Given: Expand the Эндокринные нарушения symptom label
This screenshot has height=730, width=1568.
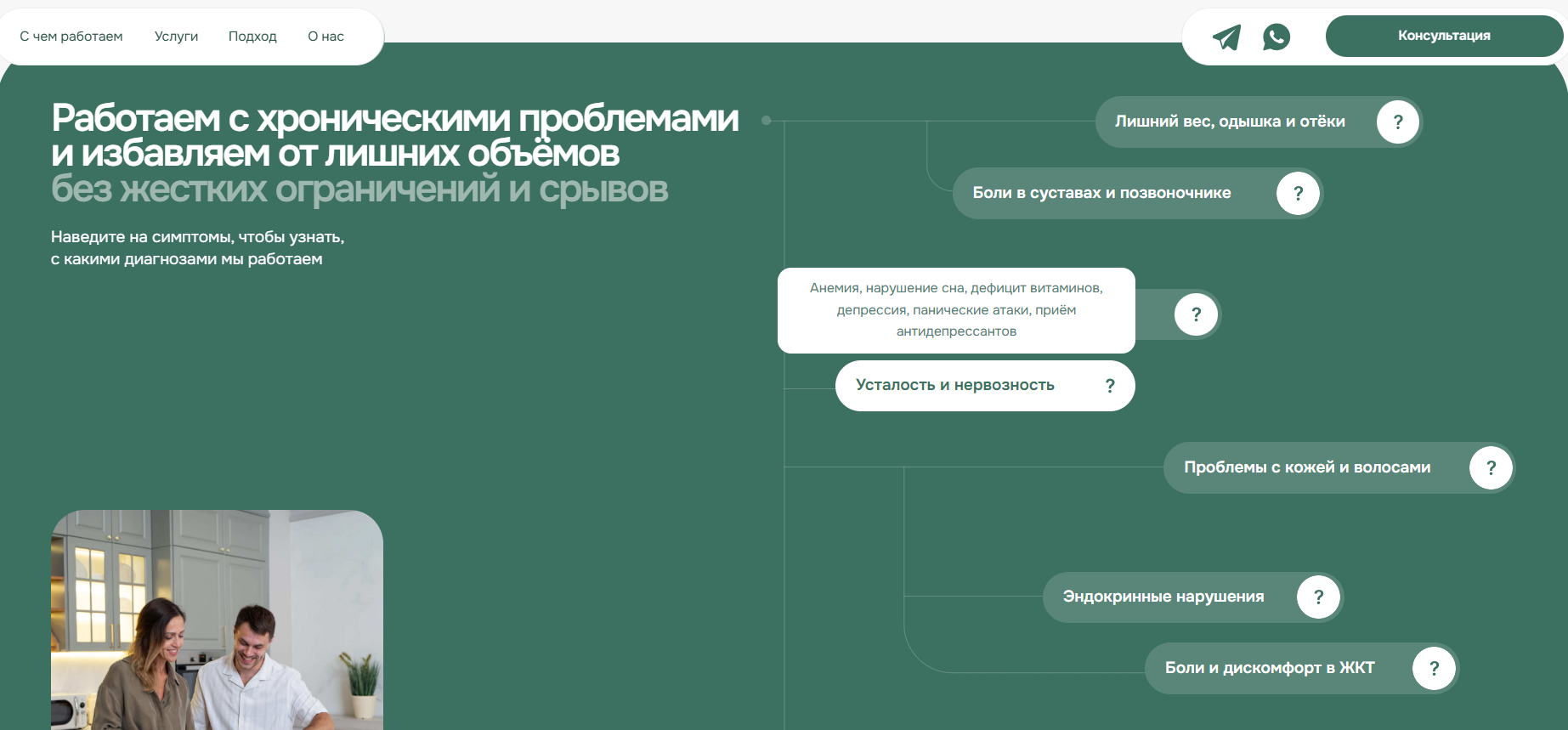Looking at the screenshot, I should tap(1163, 597).
